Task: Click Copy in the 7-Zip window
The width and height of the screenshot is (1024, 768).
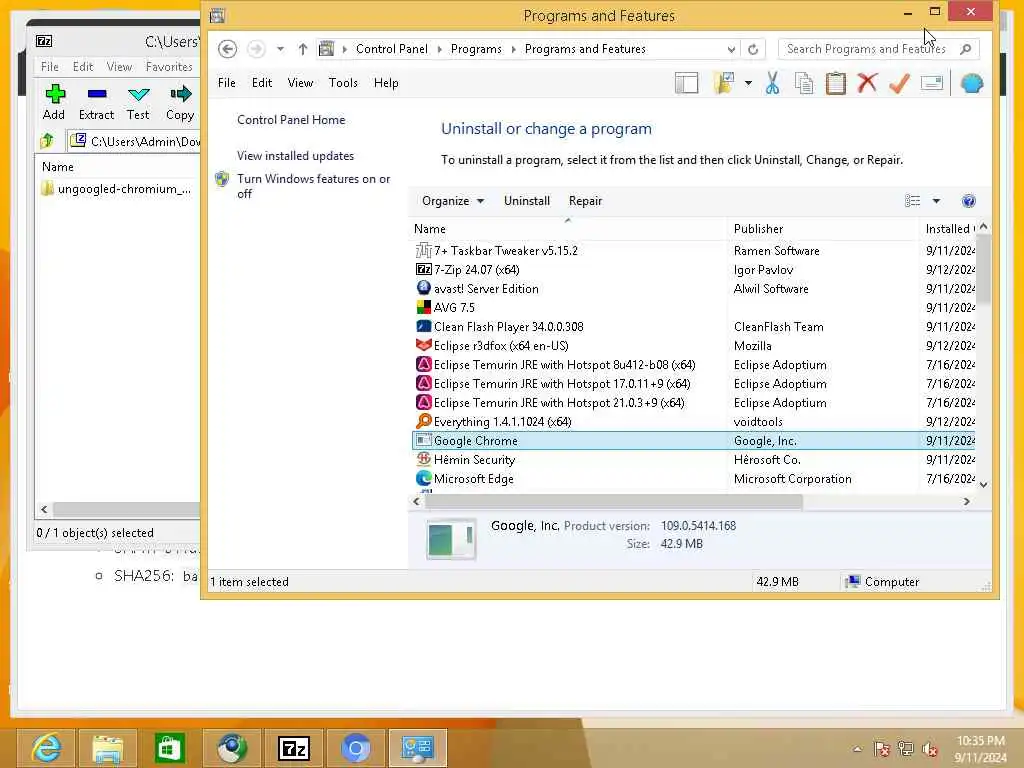Action: coord(180,103)
